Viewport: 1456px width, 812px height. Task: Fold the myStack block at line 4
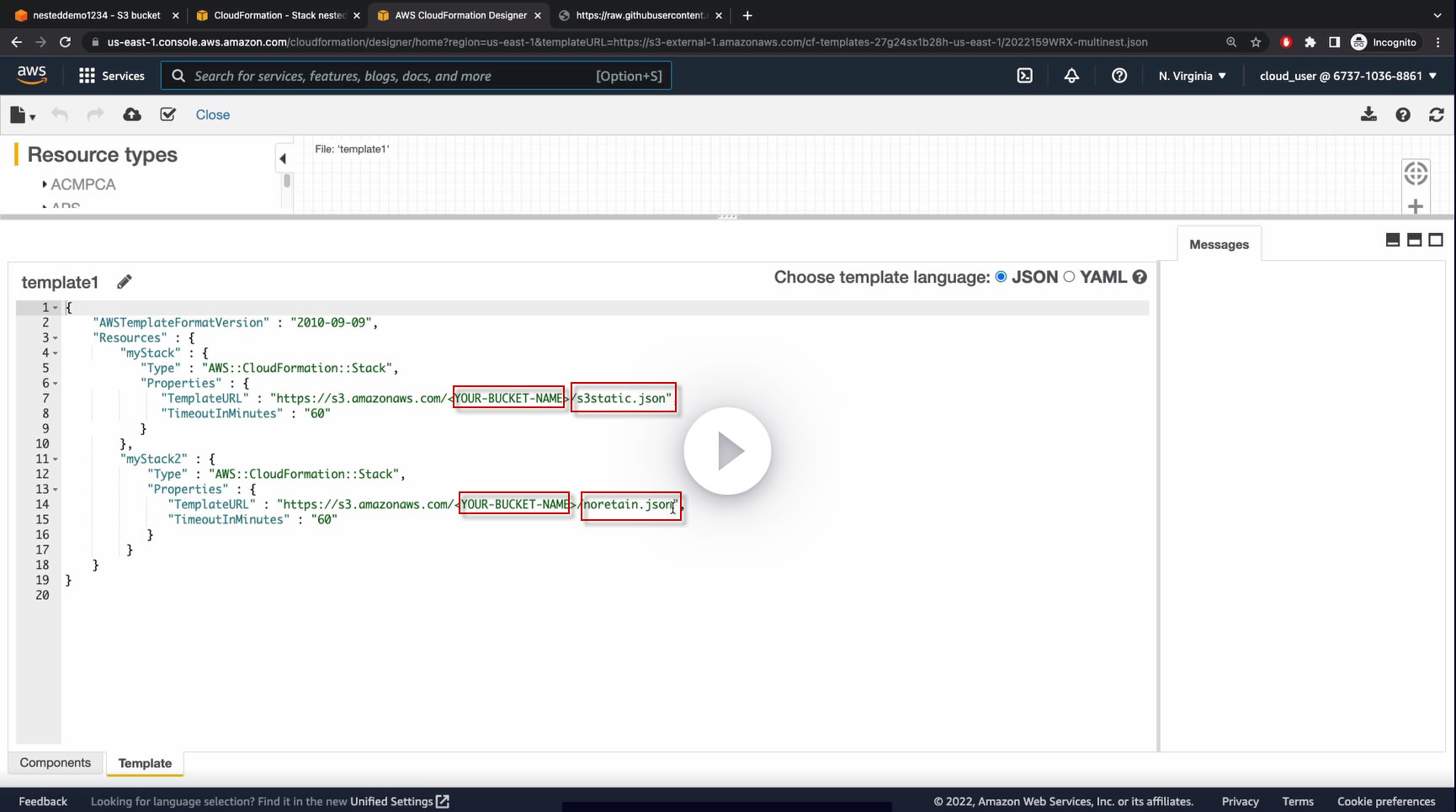[x=56, y=353]
